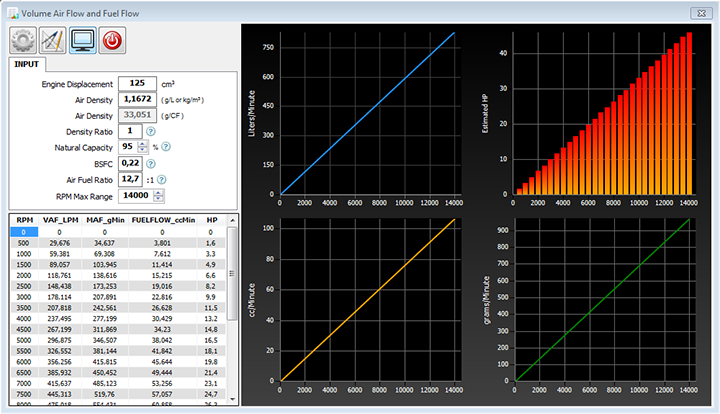Increase Natural Capacity with up arrow
Viewport: 720px width, 414px height.
(x=143, y=144)
